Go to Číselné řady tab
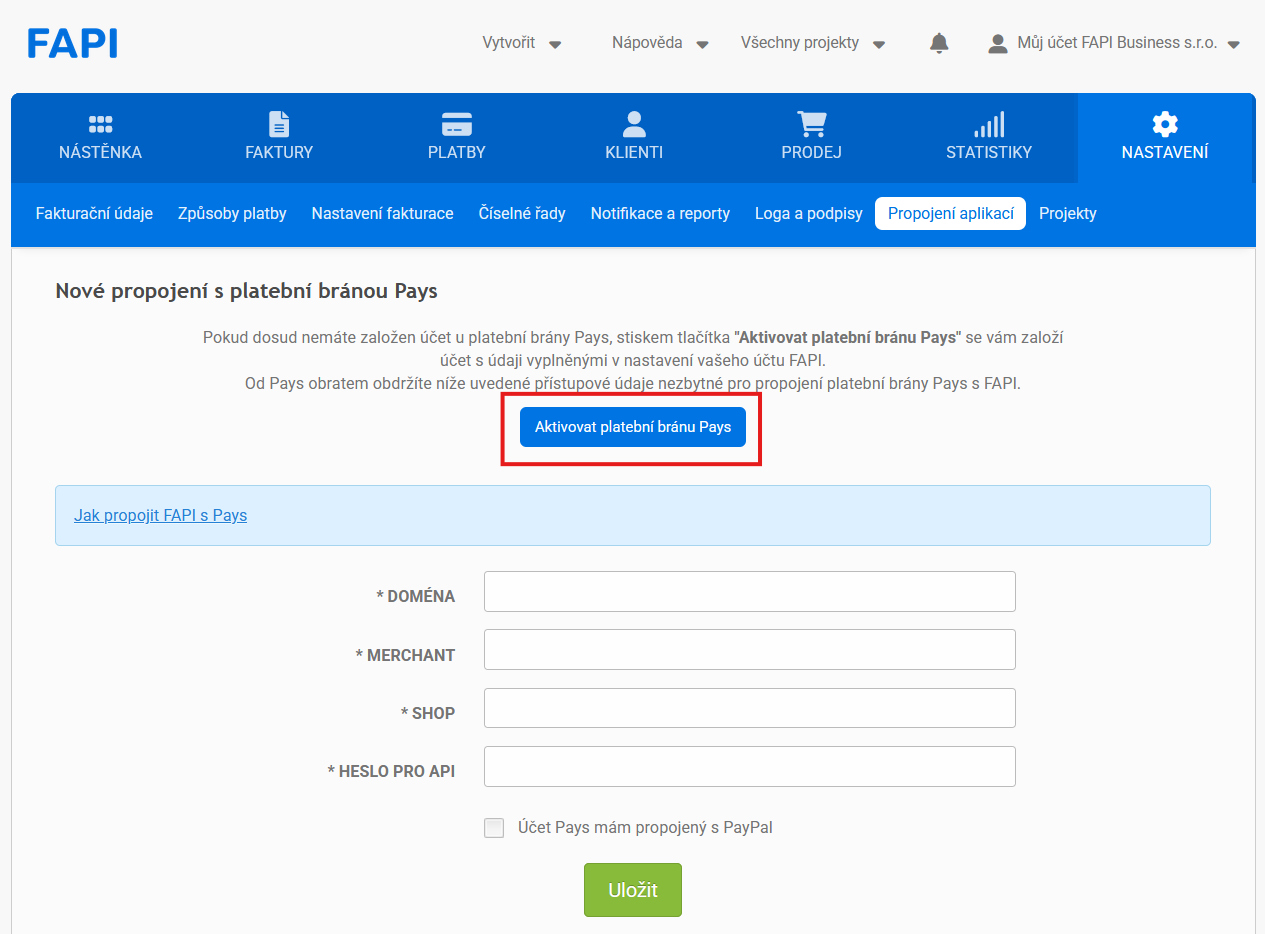The height and width of the screenshot is (934, 1265). click(522, 213)
